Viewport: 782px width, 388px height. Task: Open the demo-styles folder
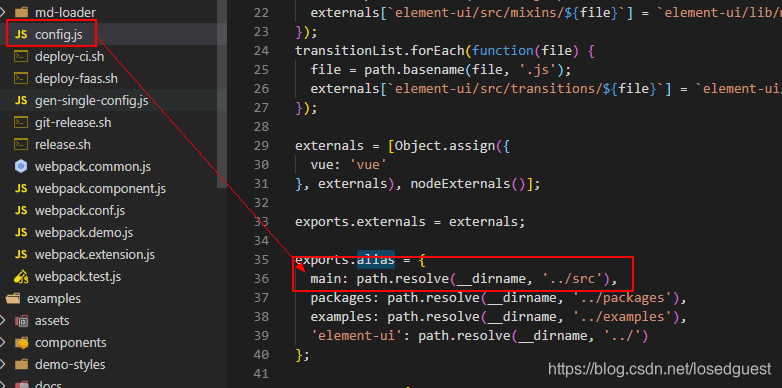coord(70,365)
